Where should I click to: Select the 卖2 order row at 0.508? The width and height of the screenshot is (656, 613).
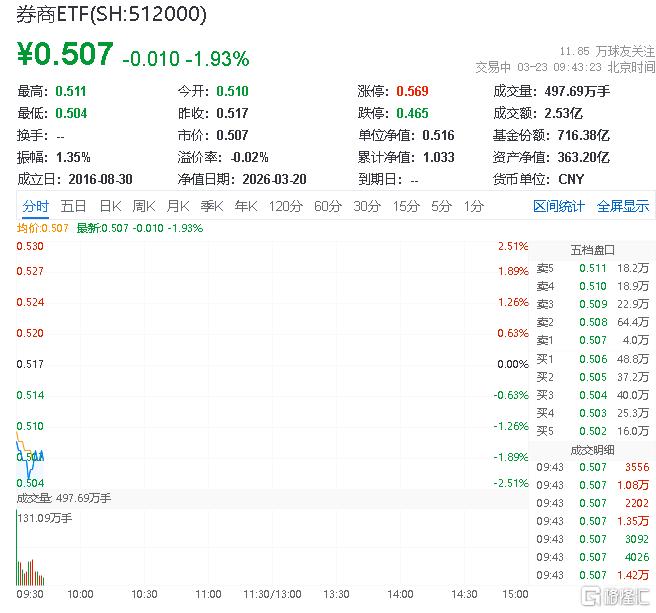click(592, 322)
